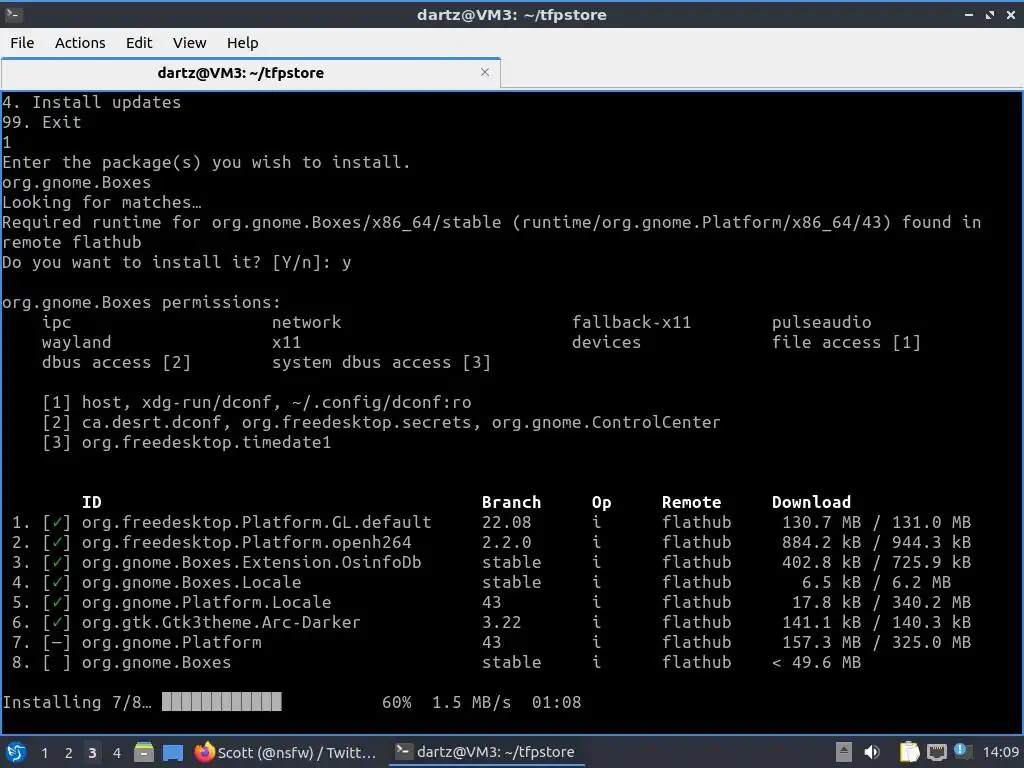Open the Lubuntu start menu
1024x768 pixels.
(x=16, y=752)
